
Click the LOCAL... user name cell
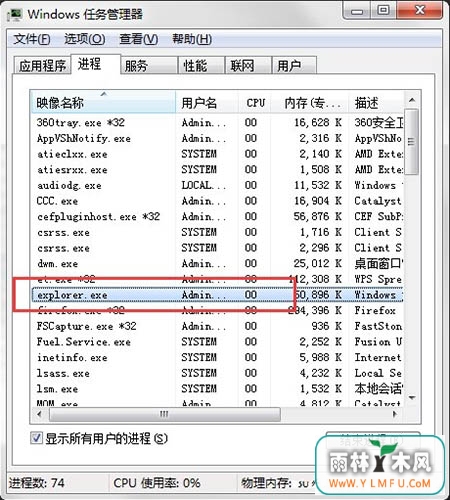[203, 185]
